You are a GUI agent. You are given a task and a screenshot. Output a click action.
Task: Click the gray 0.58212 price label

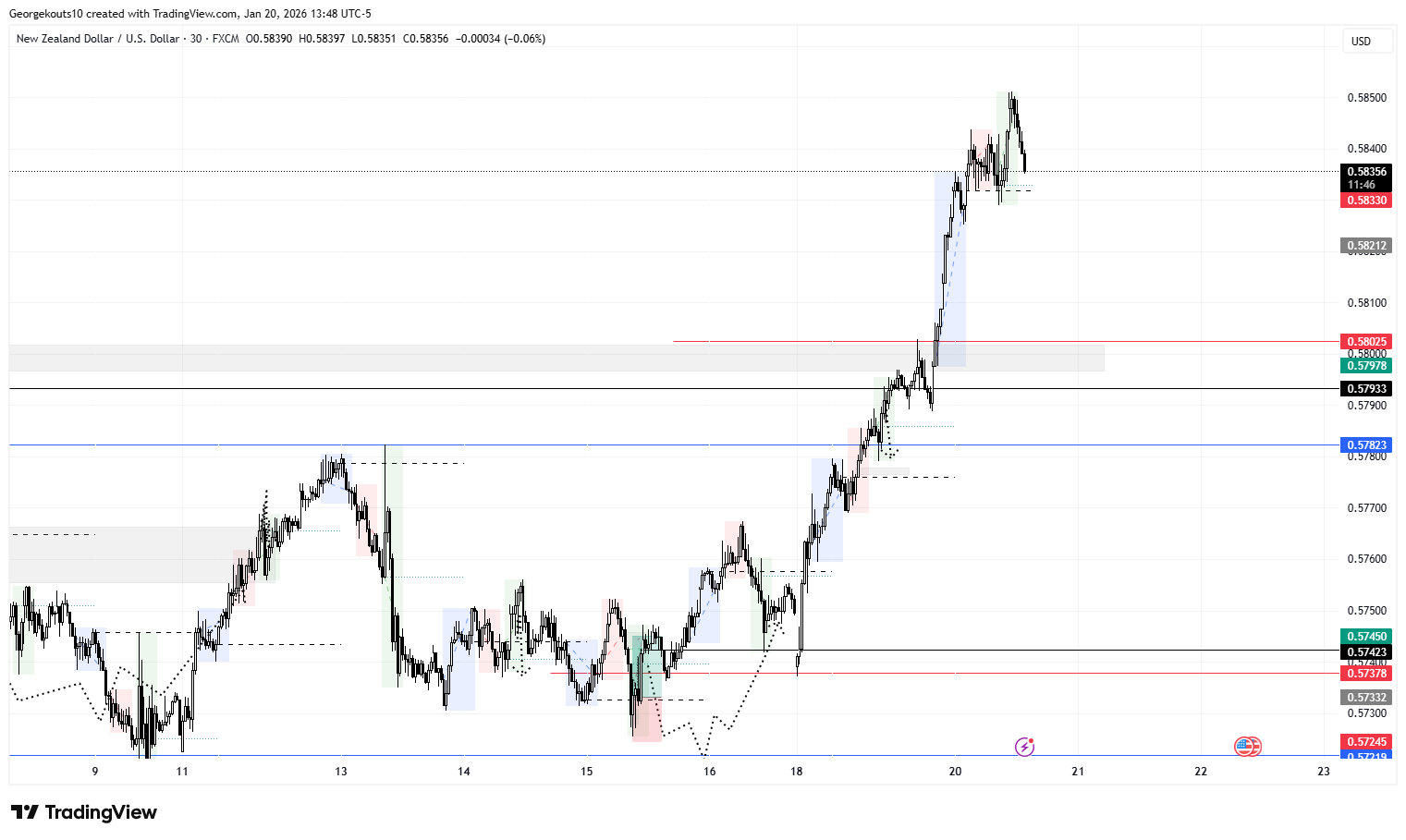[1365, 246]
